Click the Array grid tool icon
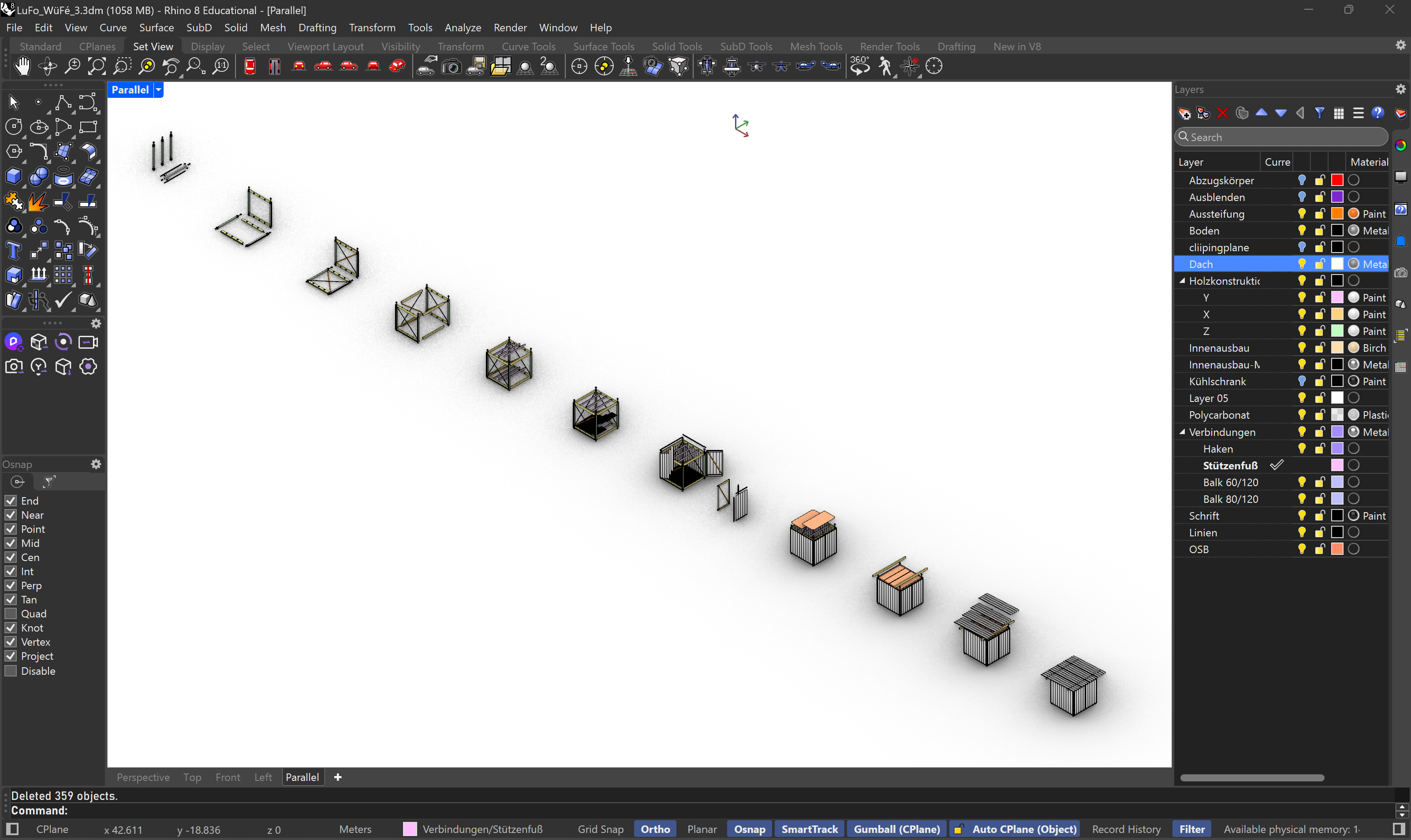Screen dimensions: 1411x840 [x=63, y=275]
